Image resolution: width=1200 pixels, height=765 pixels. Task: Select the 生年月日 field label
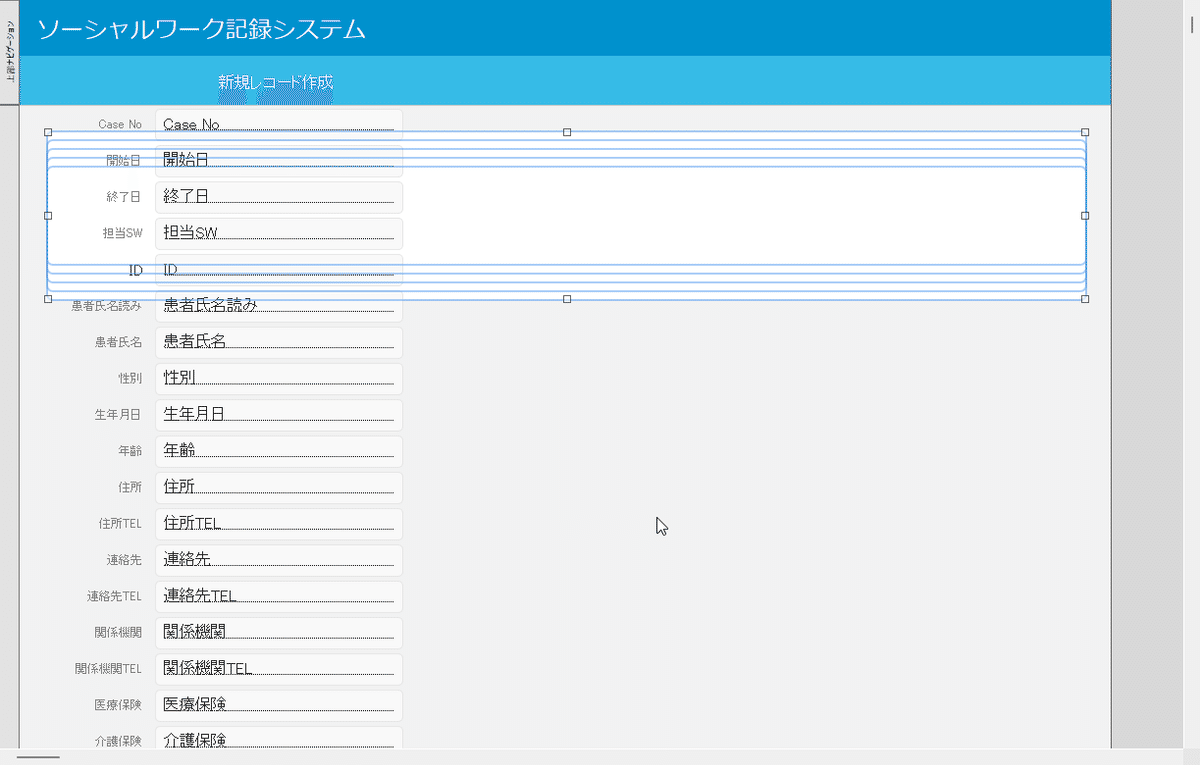(x=118, y=415)
